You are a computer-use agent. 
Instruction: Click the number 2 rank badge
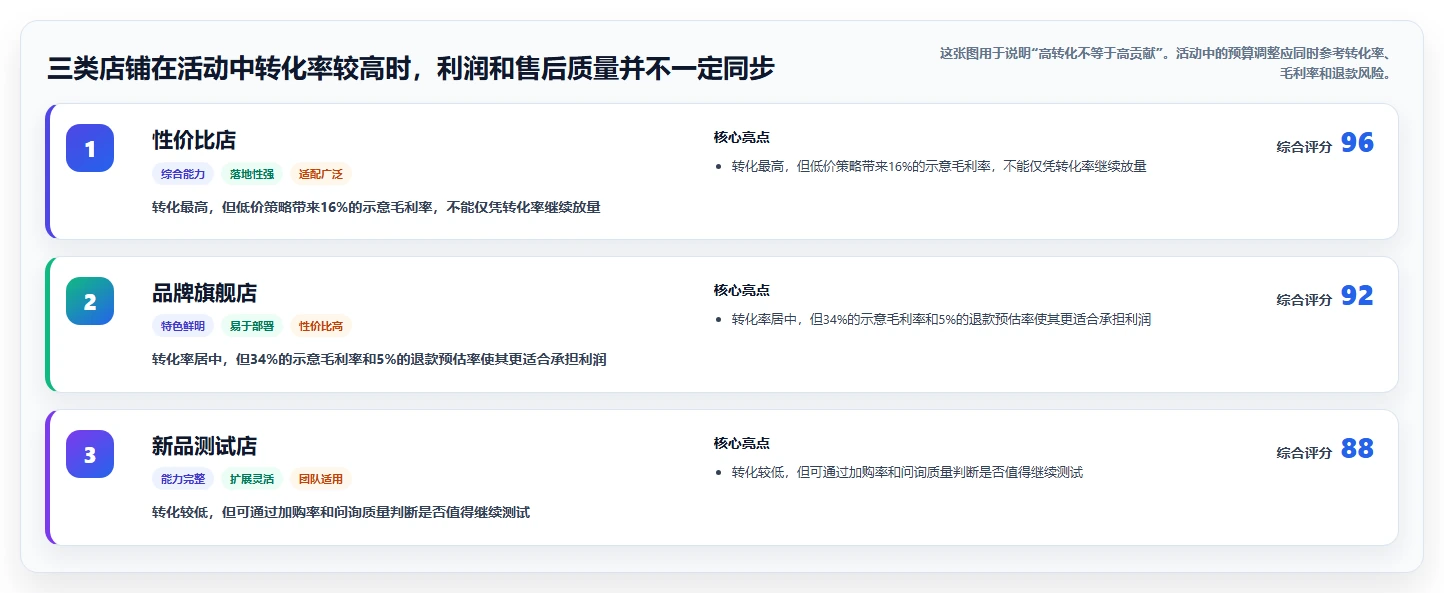tap(90, 301)
